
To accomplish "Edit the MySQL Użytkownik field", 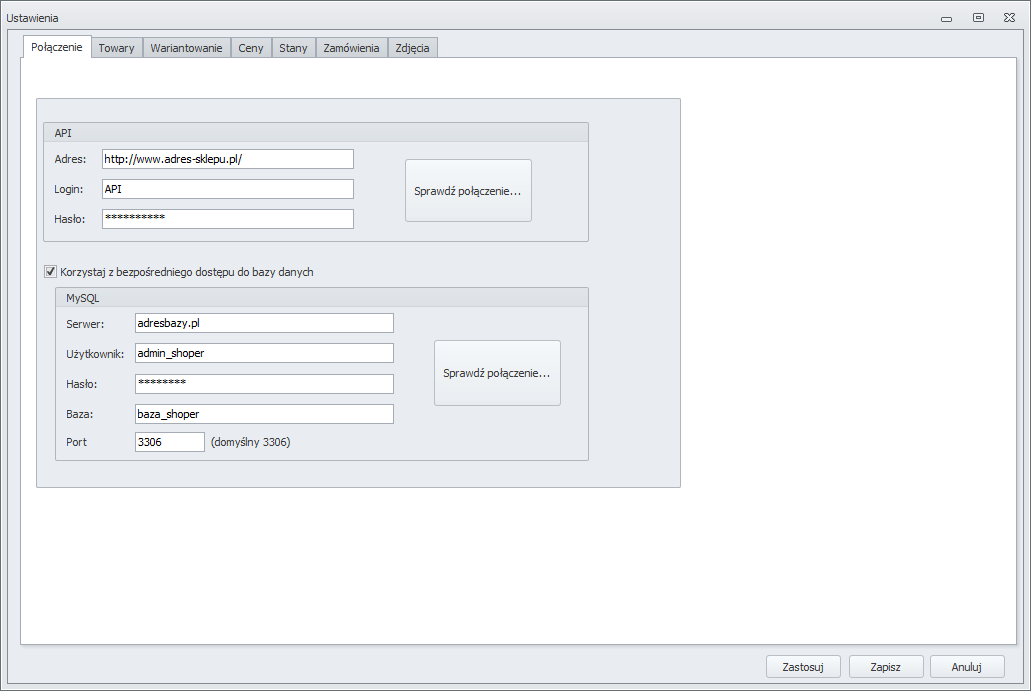I will [x=264, y=353].
